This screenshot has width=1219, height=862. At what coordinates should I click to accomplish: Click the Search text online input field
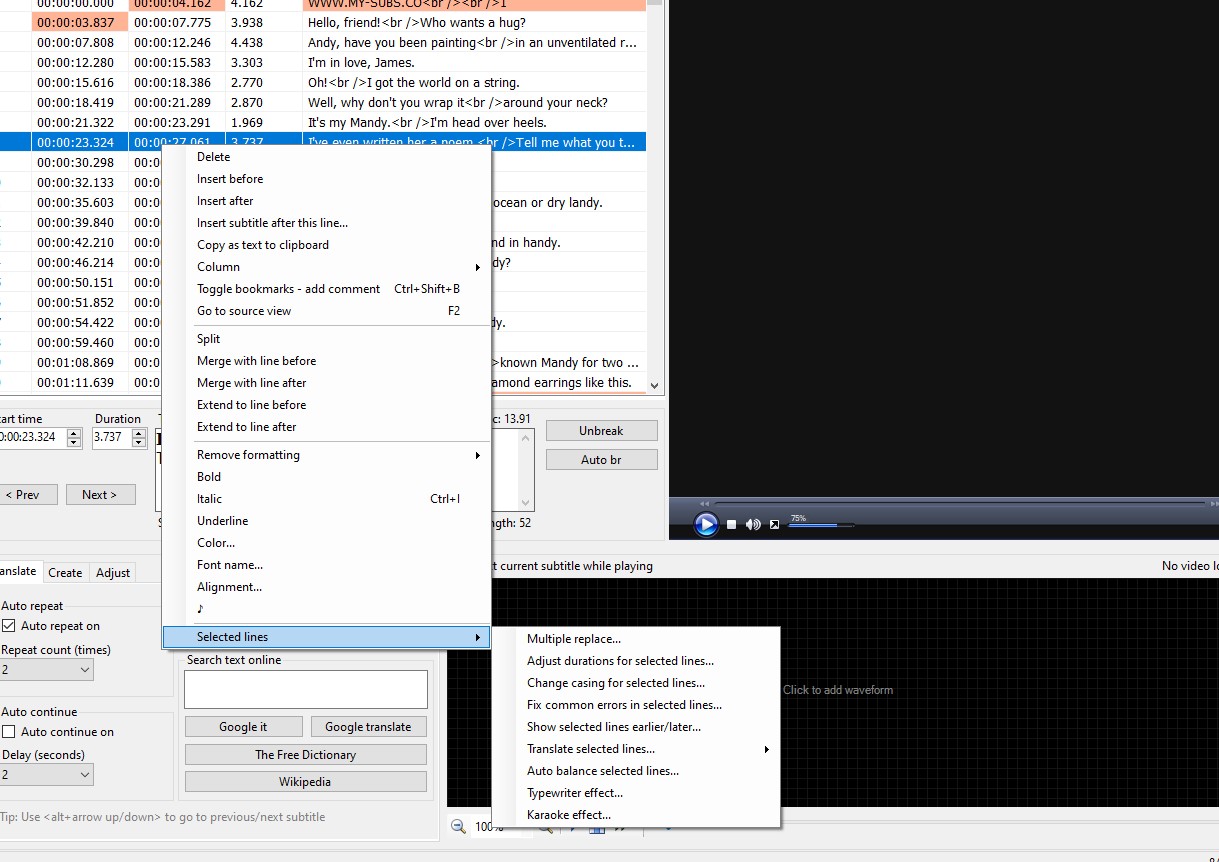[305, 689]
